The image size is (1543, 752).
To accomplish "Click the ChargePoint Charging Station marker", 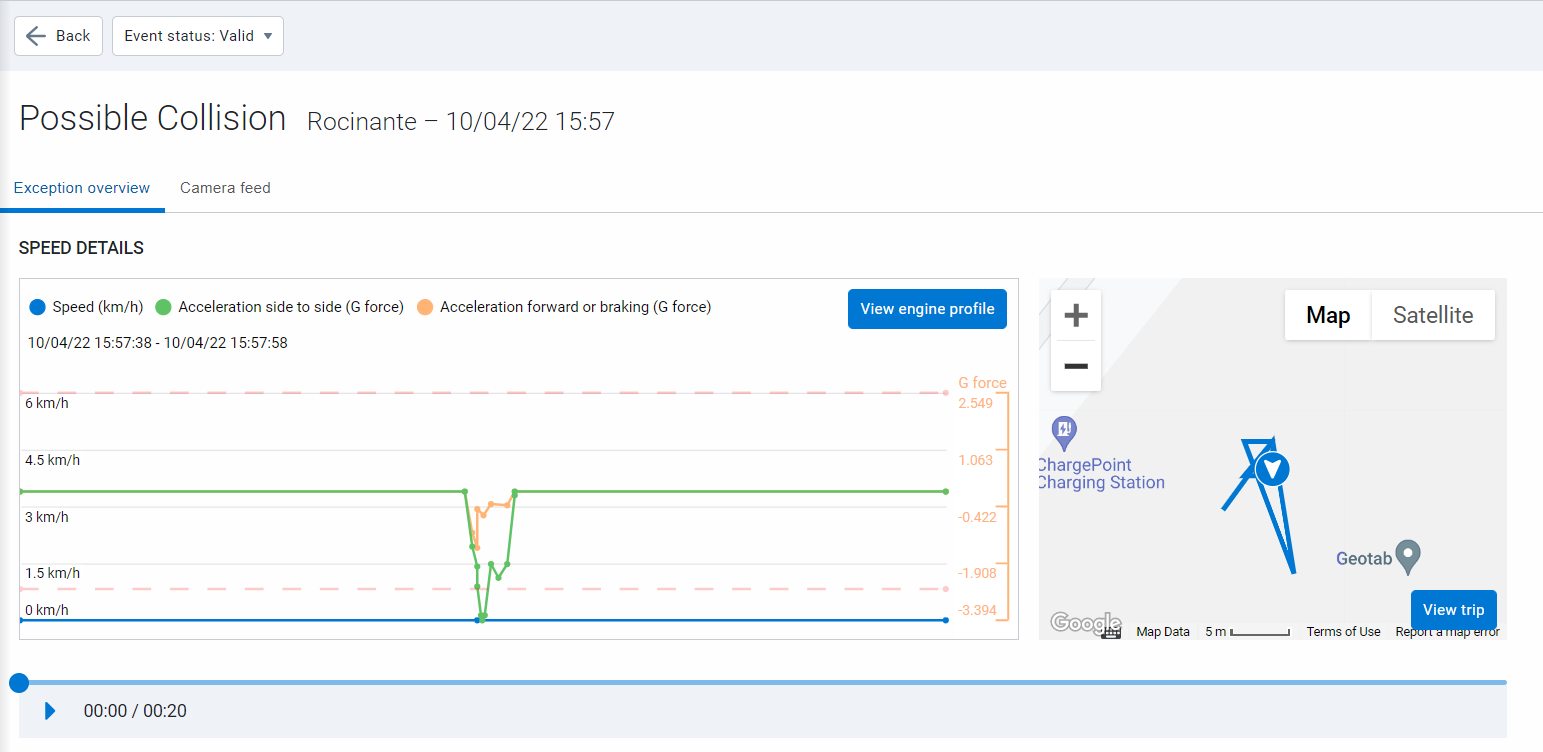I will pos(1064,433).
